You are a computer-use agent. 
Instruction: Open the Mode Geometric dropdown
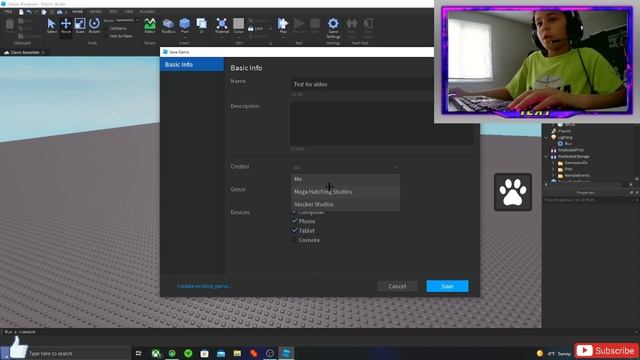[x=127, y=20]
